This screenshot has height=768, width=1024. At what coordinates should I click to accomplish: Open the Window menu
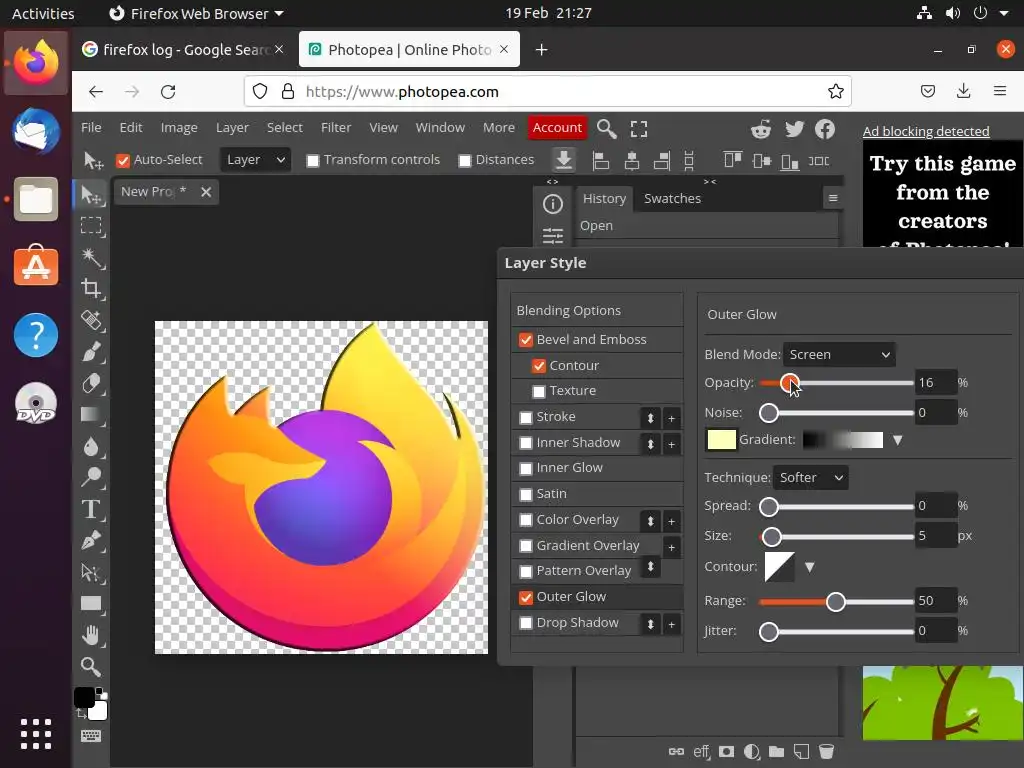(440, 127)
